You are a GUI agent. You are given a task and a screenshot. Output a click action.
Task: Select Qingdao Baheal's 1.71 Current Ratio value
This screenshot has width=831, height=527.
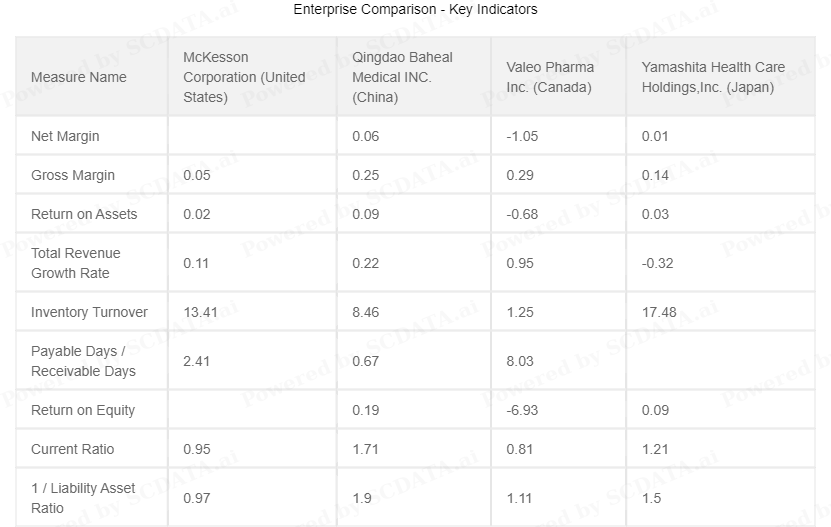tap(365, 449)
